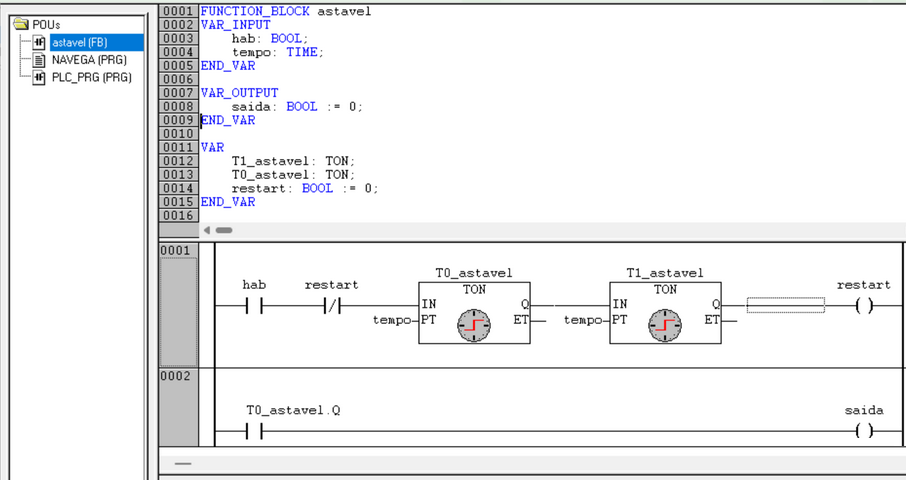Click the IN pin of T1_astavel
The image size is (906, 480).
tap(619, 304)
